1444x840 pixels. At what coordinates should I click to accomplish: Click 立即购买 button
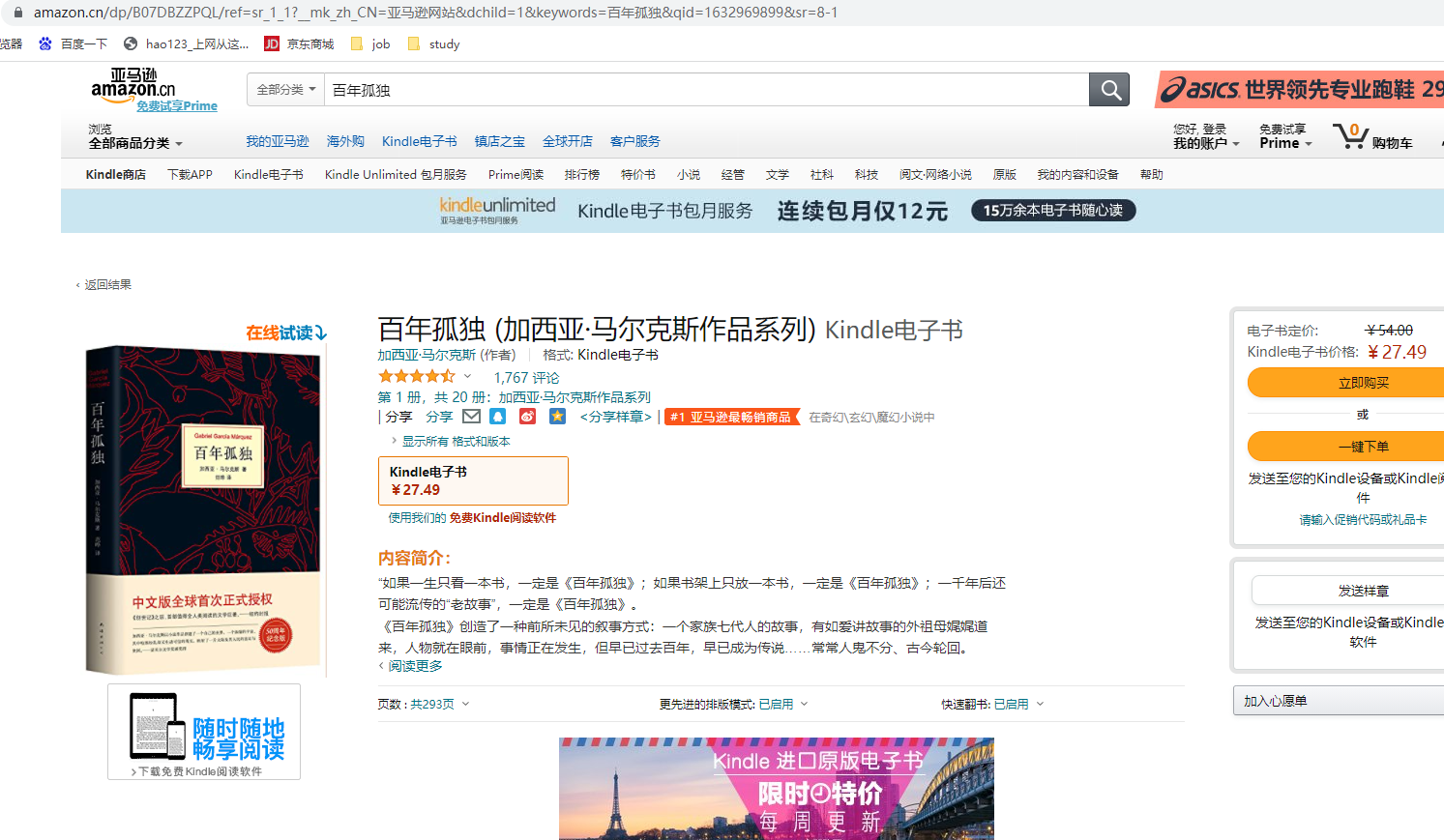click(1345, 383)
